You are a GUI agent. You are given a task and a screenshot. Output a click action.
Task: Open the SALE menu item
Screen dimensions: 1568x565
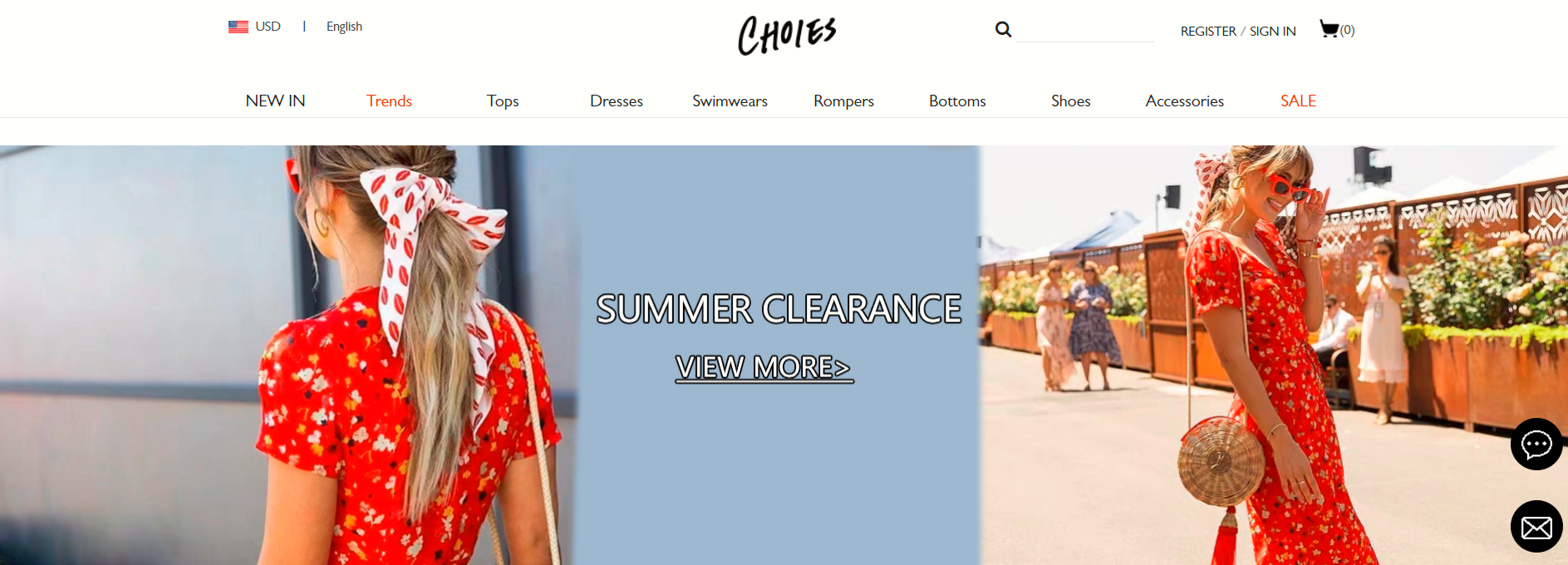point(1298,101)
